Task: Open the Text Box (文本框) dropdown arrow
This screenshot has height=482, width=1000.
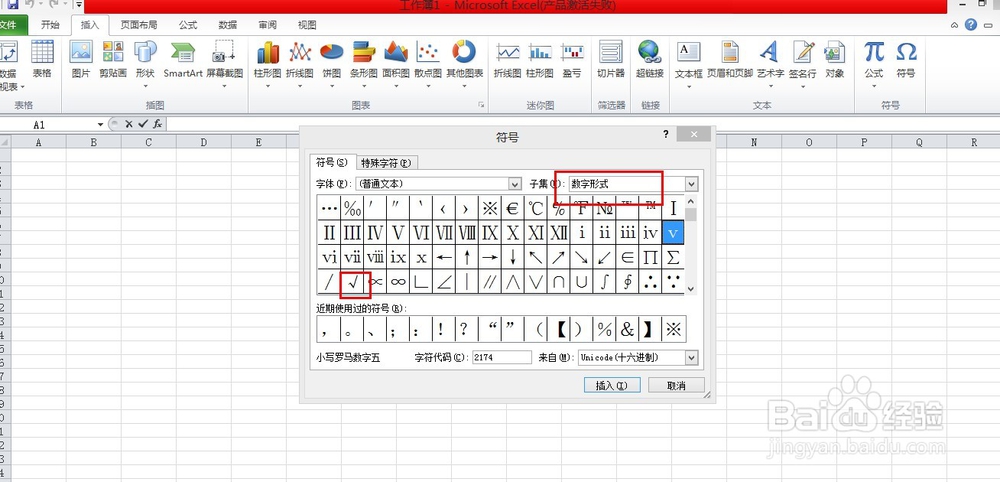Action: 689,85
